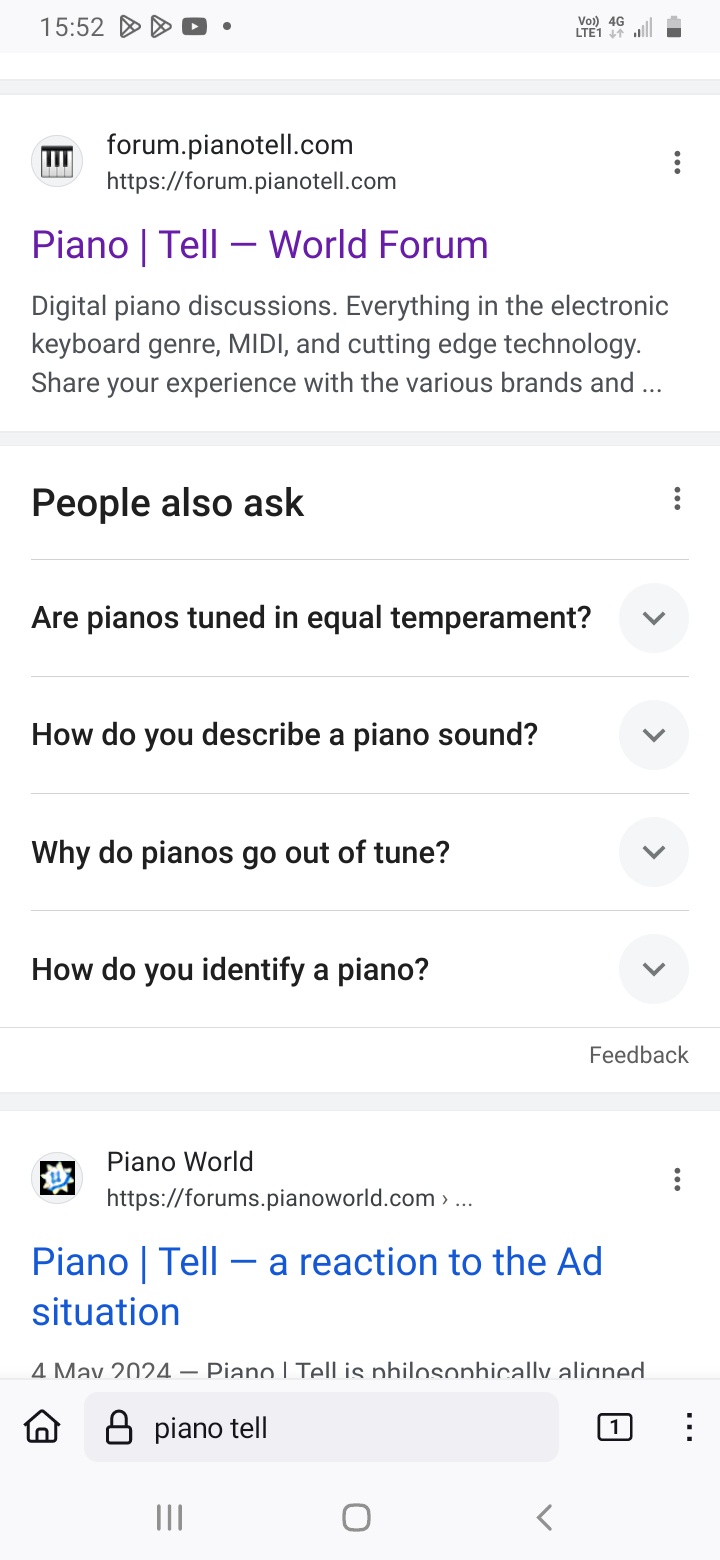Expand "How do you identify a piano?"

pyautogui.click(x=654, y=969)
